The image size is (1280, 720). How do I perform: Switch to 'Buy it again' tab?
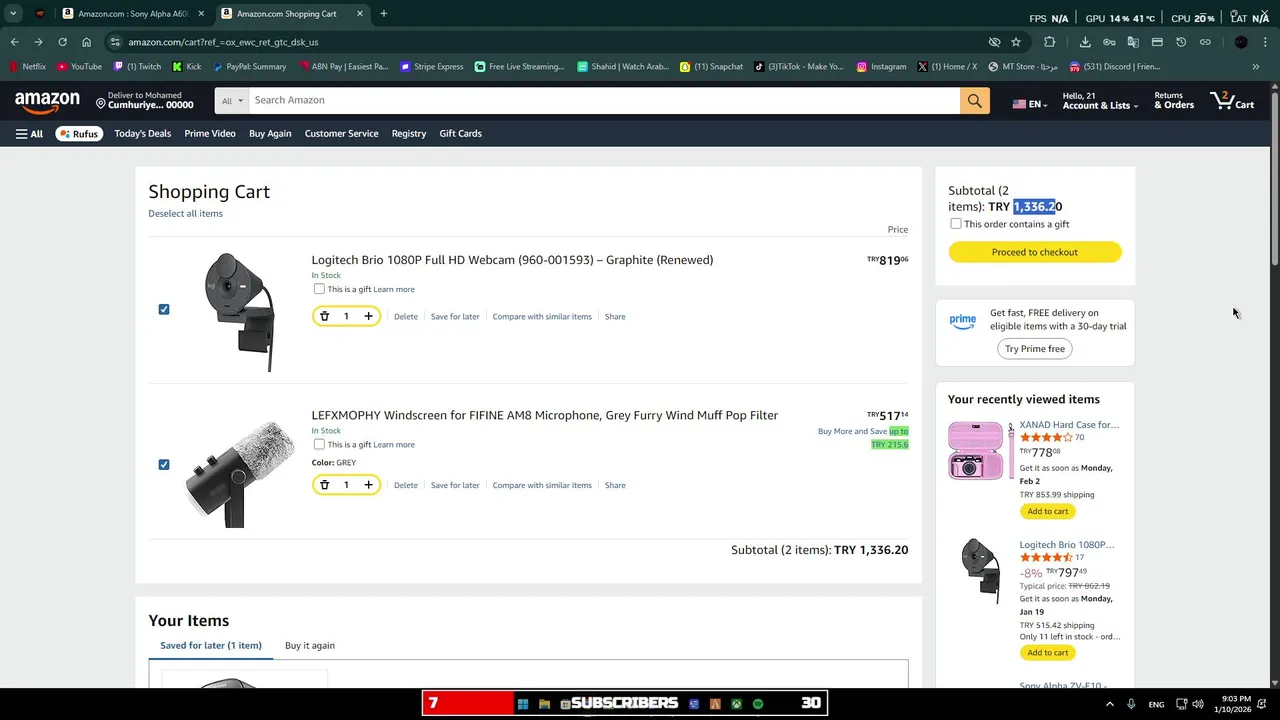coord(310,645)
